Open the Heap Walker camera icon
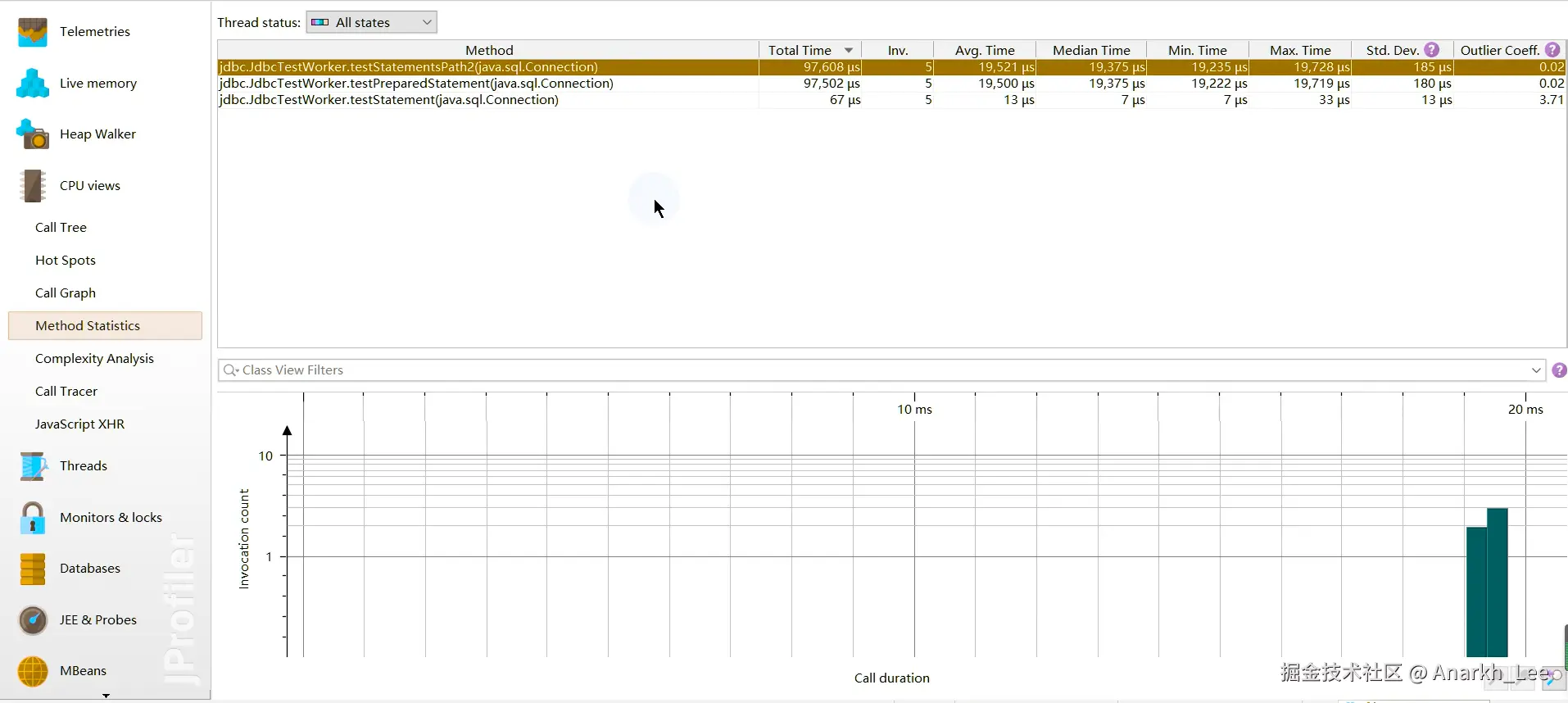This screenshot has width=1568, height=703. [33, 134]
